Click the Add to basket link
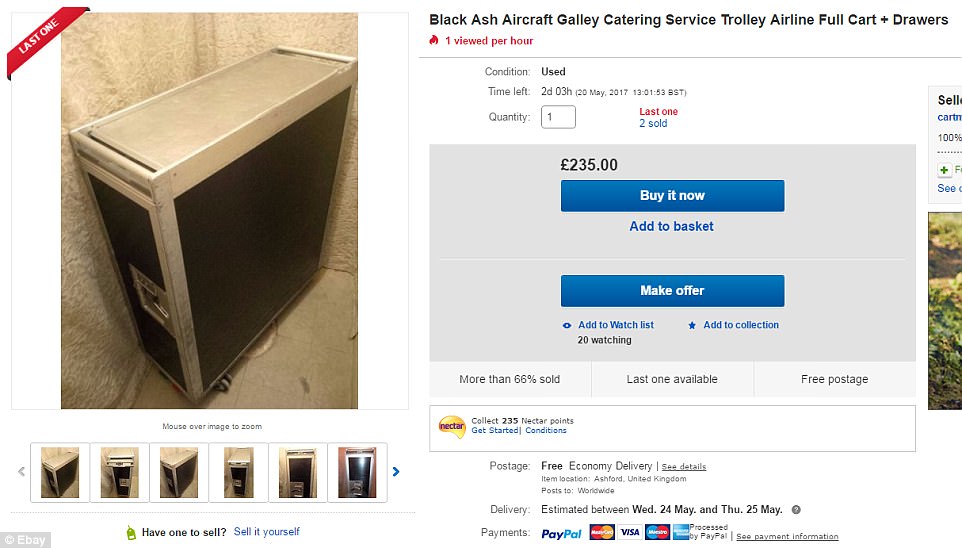 point(671,226)
